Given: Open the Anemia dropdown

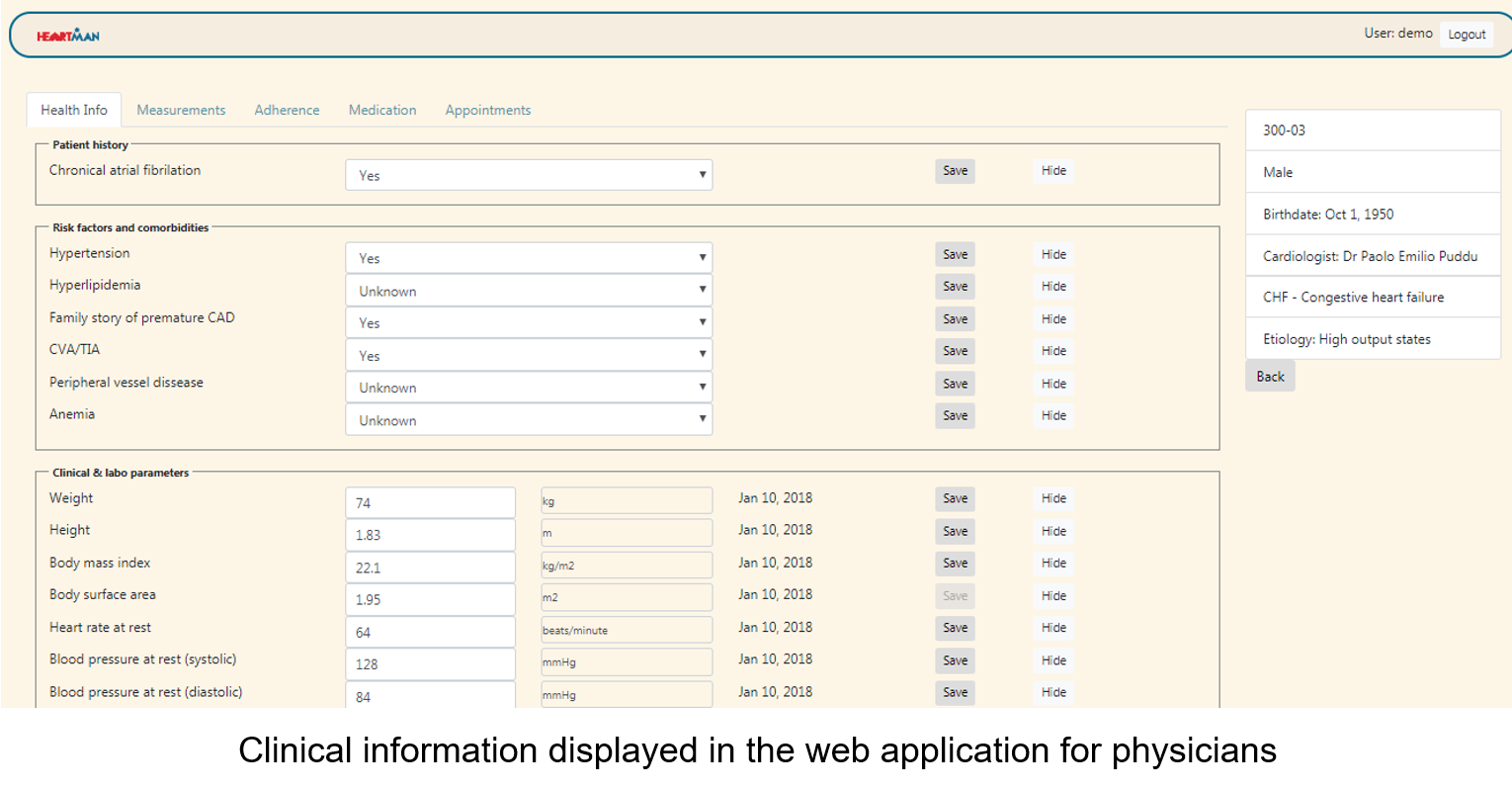Looking at the screenshot, I should tap(529, 420).
